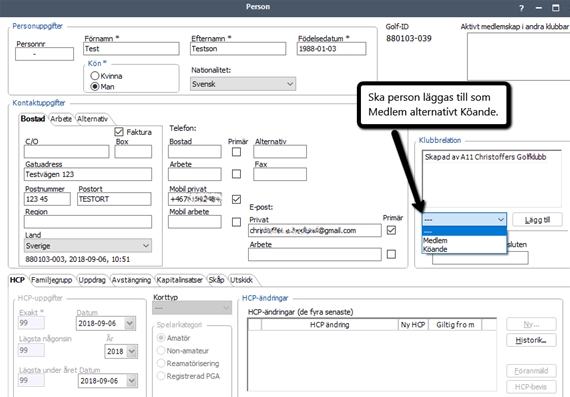Open the Utskick tab
570x397 pixels.
point(241,280)
